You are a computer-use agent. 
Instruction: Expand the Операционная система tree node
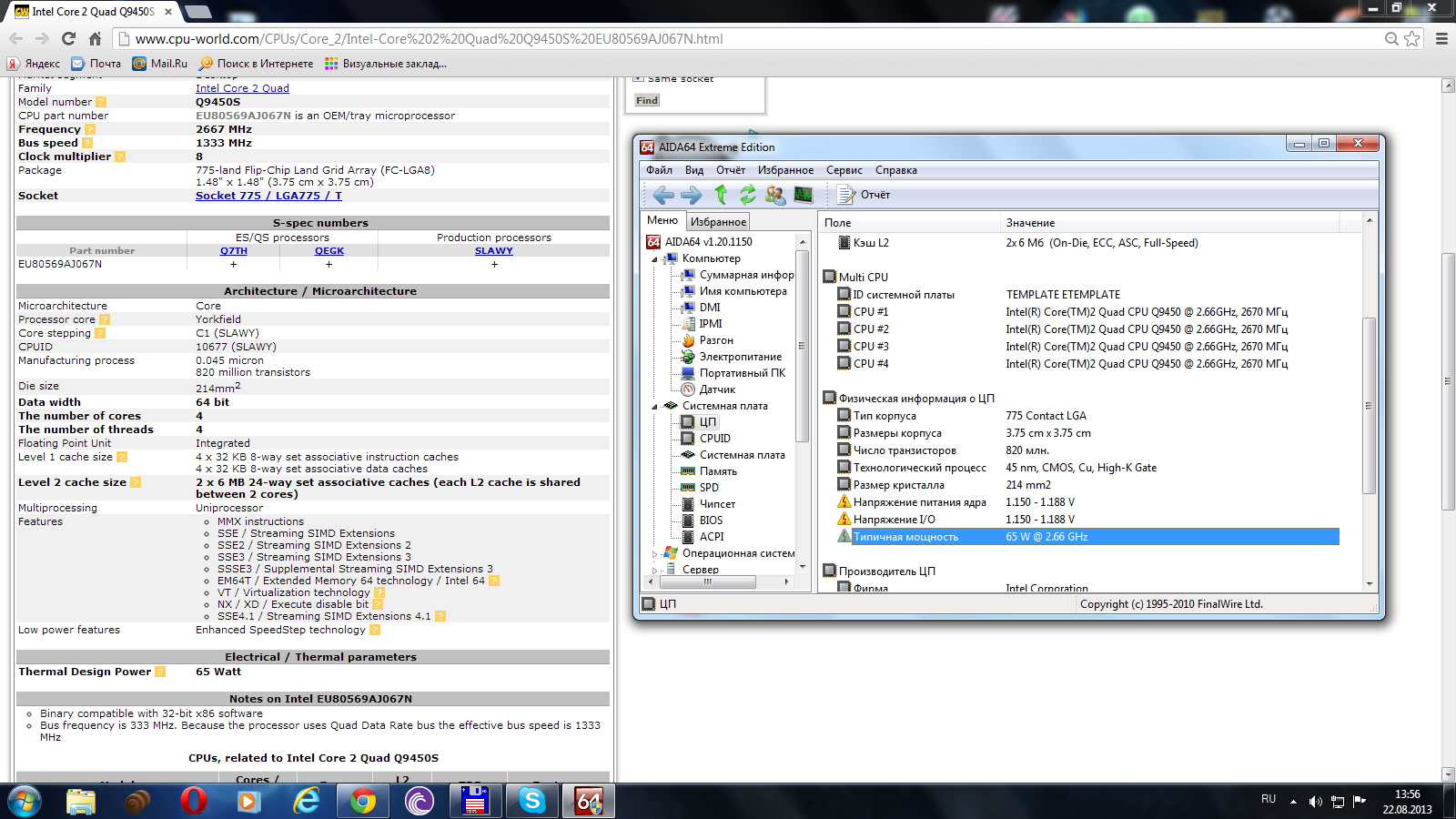[654, 553]
